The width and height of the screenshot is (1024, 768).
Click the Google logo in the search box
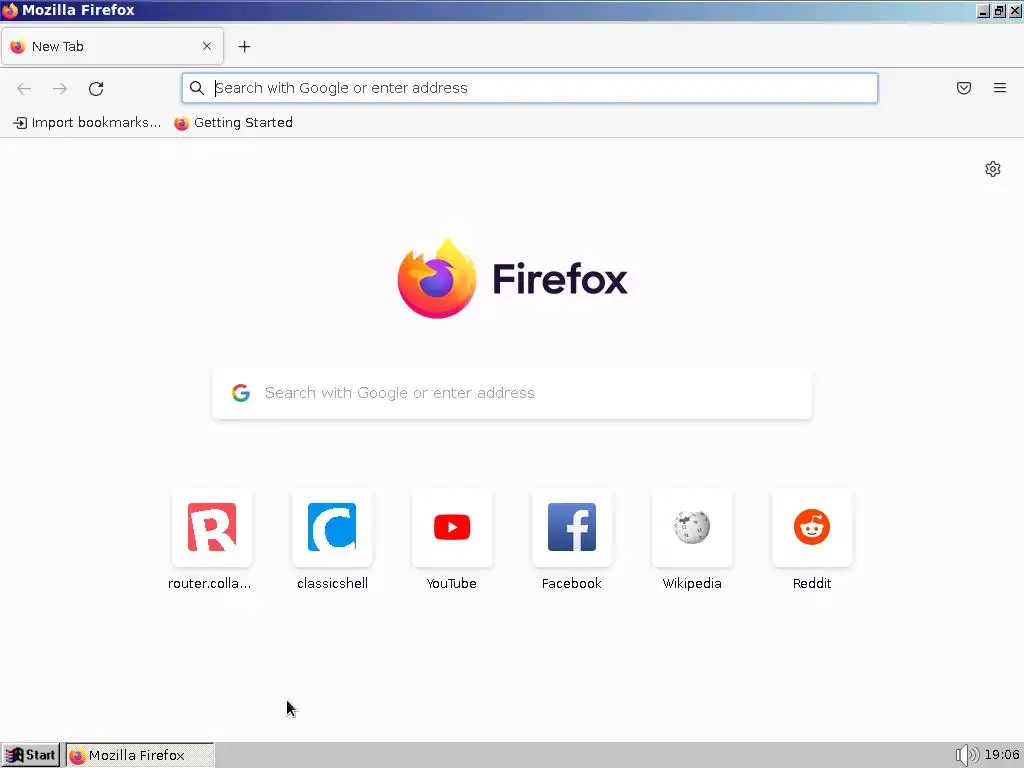point(241,392)
